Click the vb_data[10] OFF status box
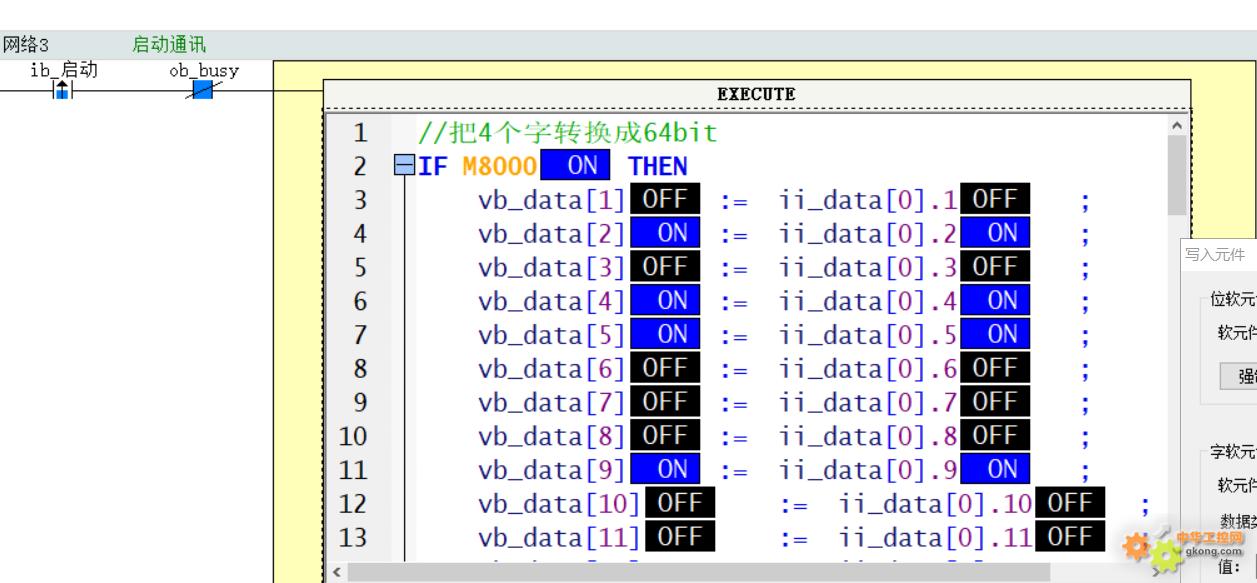The height and width of the screenshot is (583, 1257). 679,503
